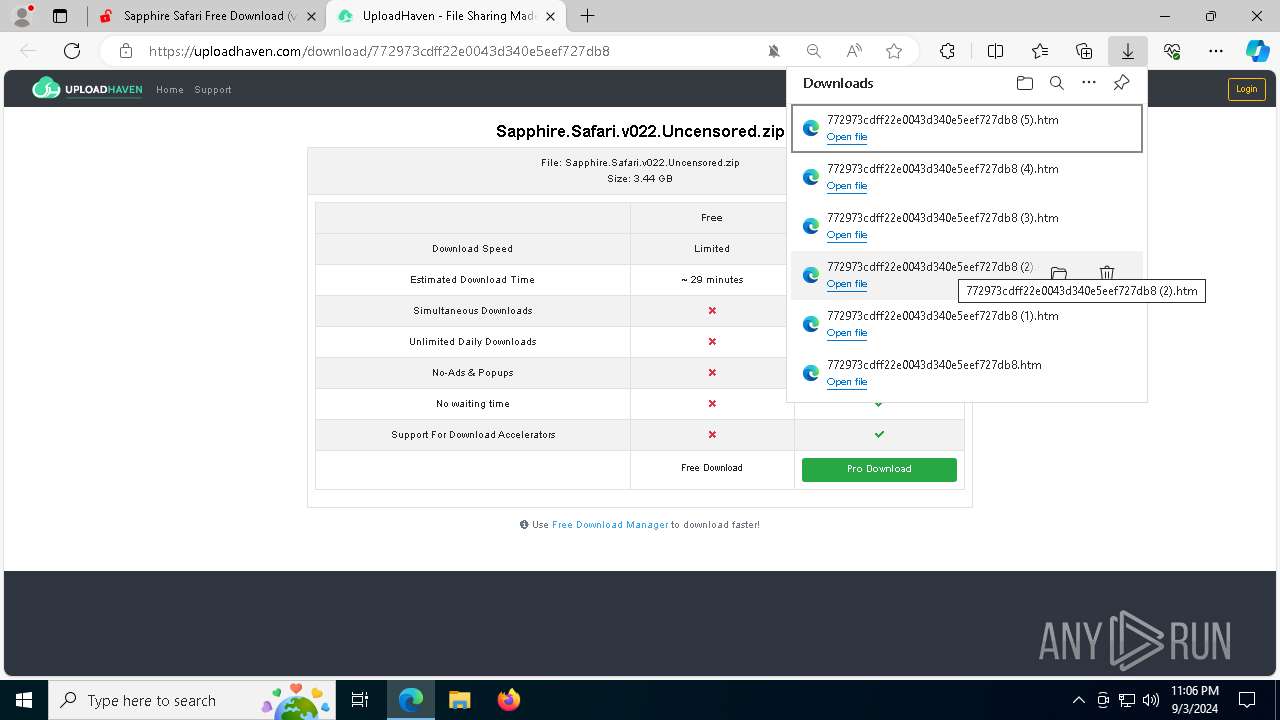
Task: Open Edge Settings and more menu
Action: 1216,51
